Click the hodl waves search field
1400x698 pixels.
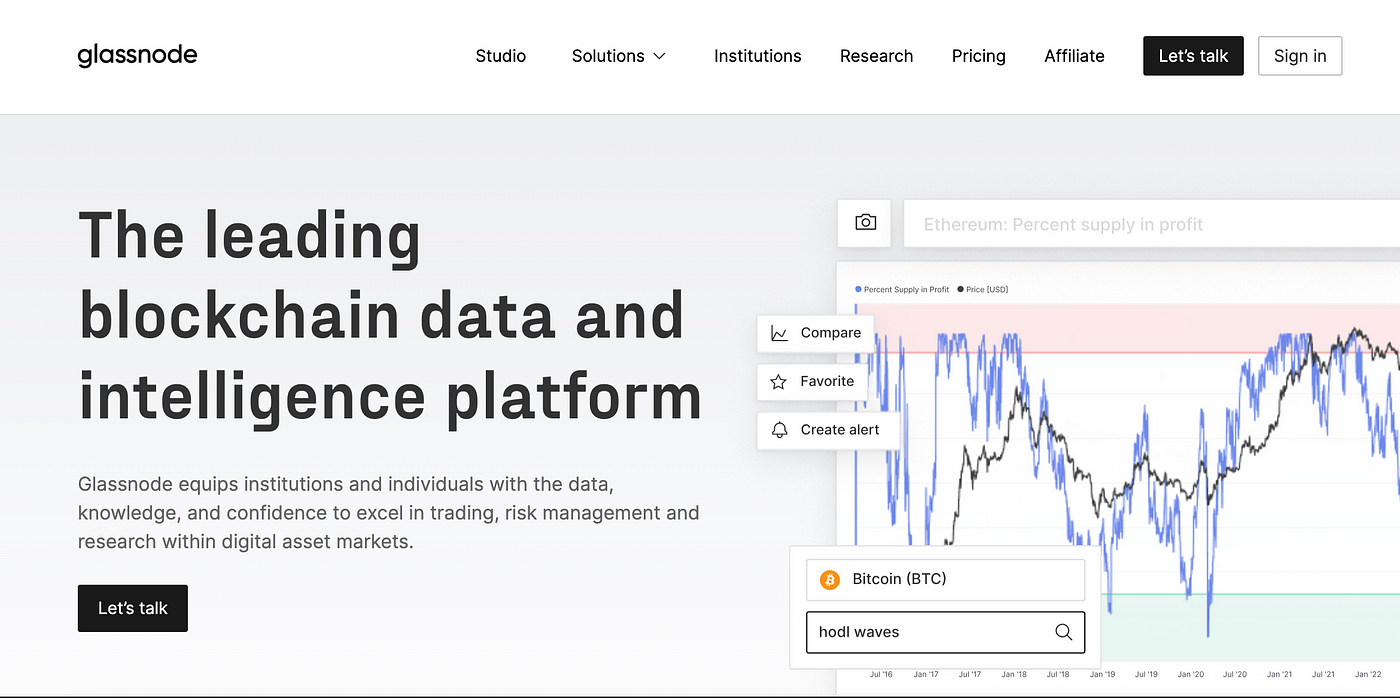pos(945,632)
